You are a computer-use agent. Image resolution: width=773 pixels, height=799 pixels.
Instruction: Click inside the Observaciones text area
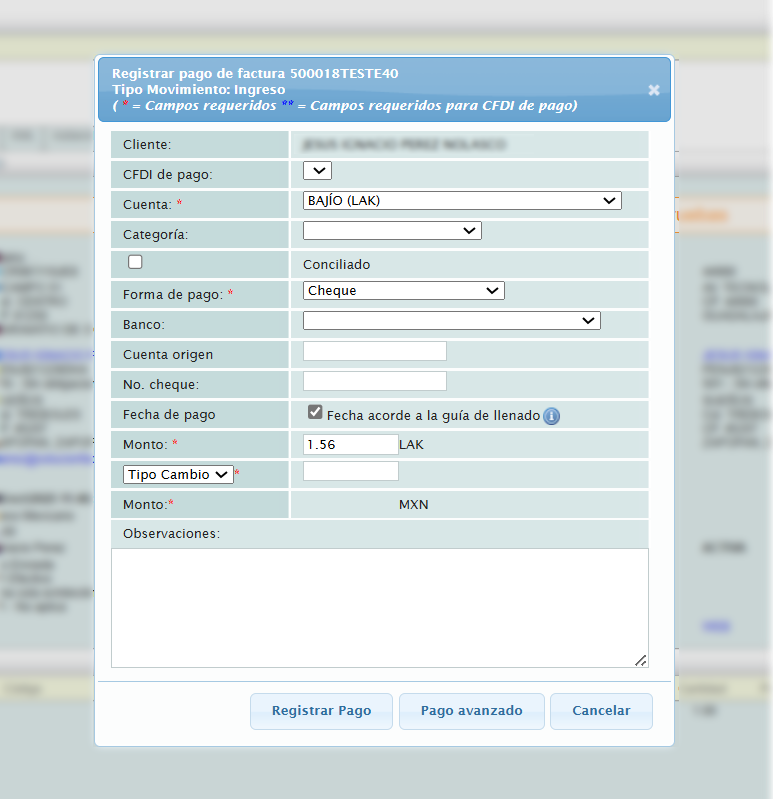[x=379, y=607]
